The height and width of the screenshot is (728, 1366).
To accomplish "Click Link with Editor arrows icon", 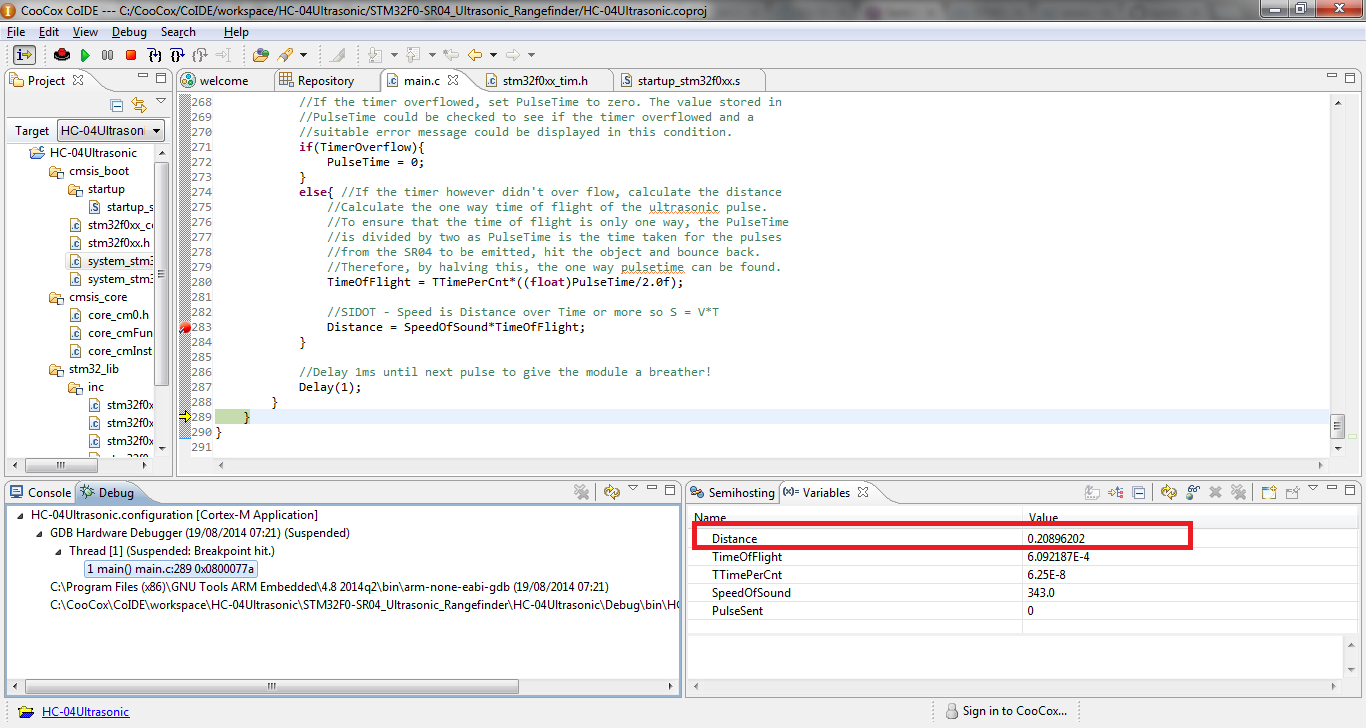I will [139, 105].
